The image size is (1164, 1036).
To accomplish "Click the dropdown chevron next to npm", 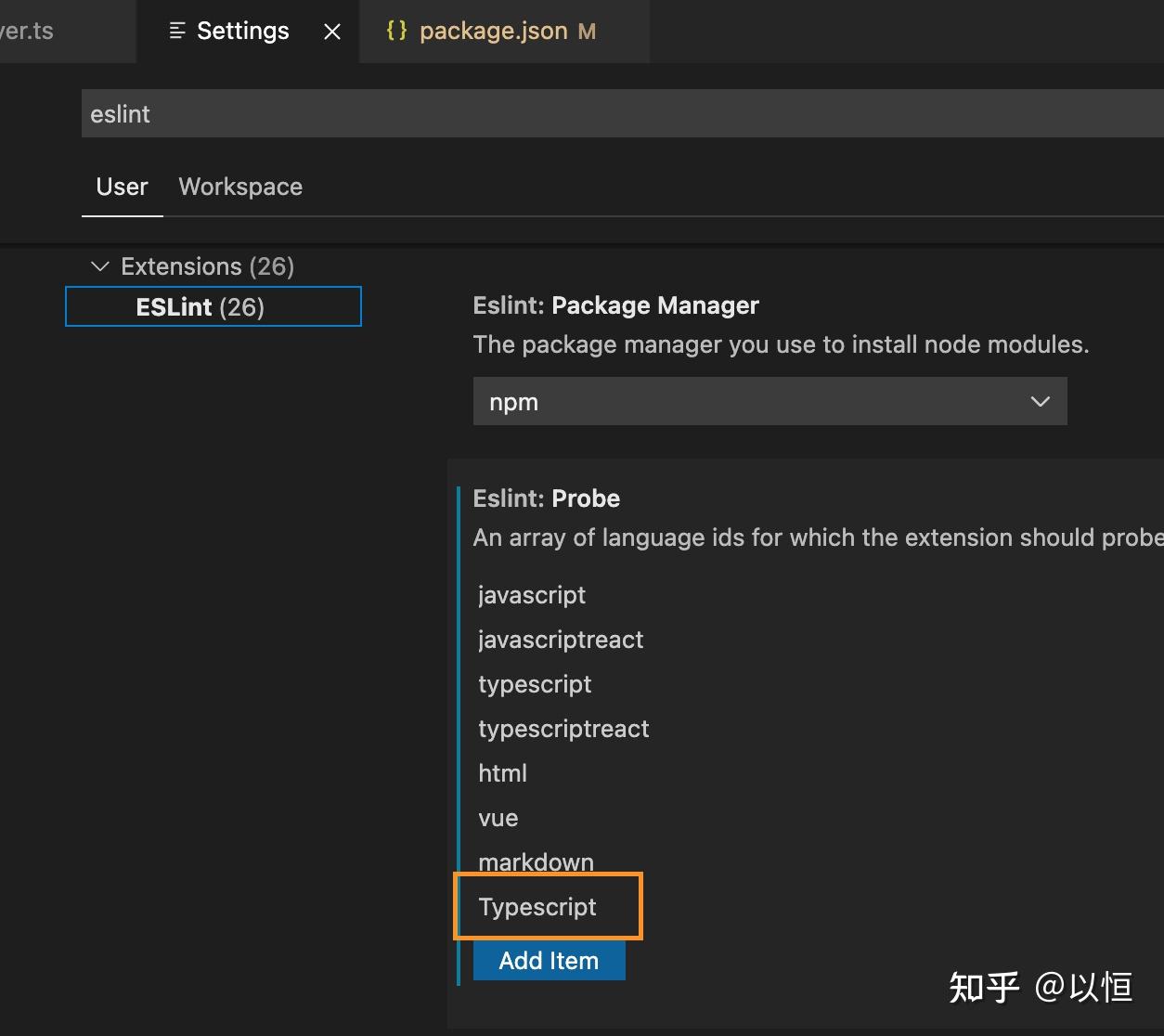I will click(x=1040, y=401).
